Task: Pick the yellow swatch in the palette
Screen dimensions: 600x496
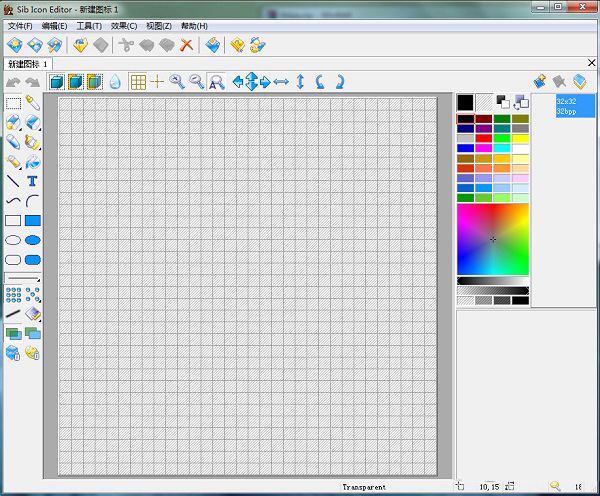Action: tap(520, 138)
